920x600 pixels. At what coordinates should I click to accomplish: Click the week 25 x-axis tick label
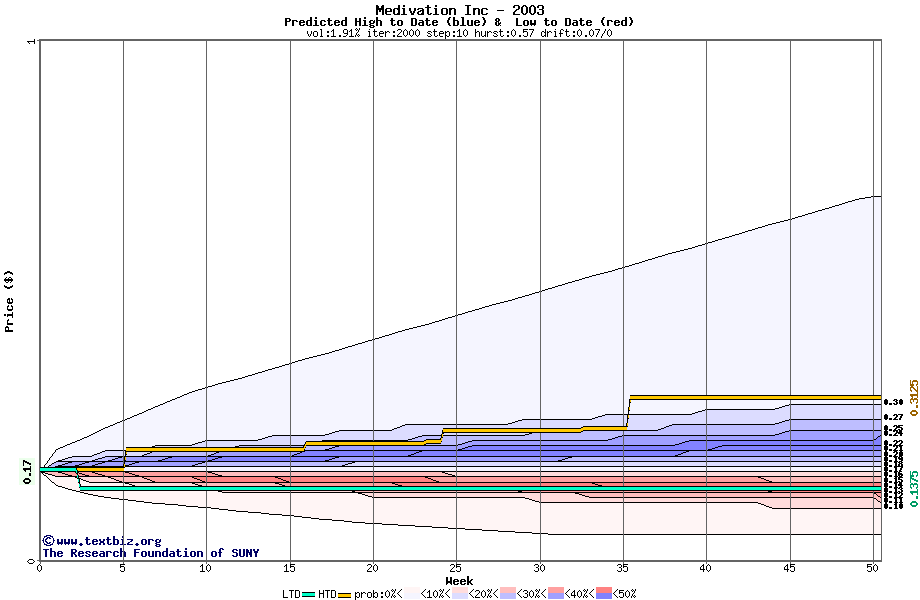pyautogui.click(x=455, y=568)
